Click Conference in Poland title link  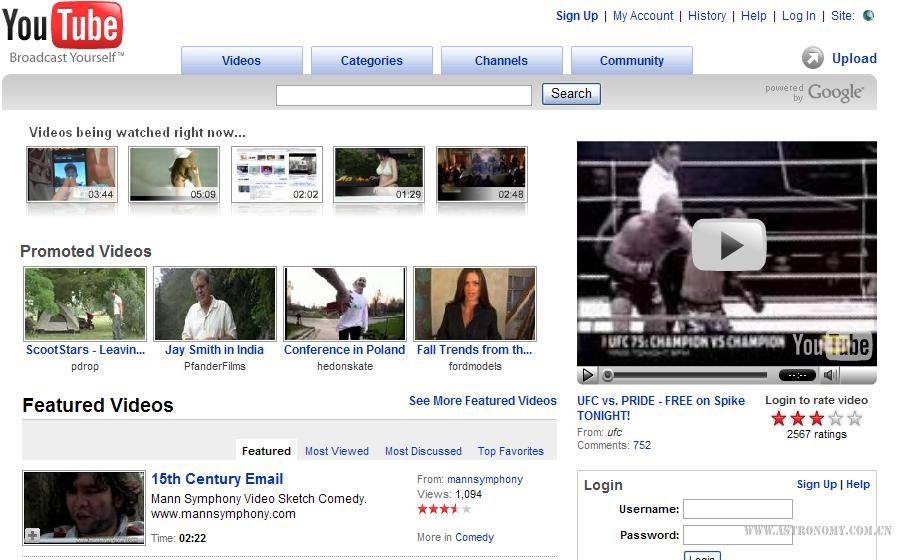(344, 349)
